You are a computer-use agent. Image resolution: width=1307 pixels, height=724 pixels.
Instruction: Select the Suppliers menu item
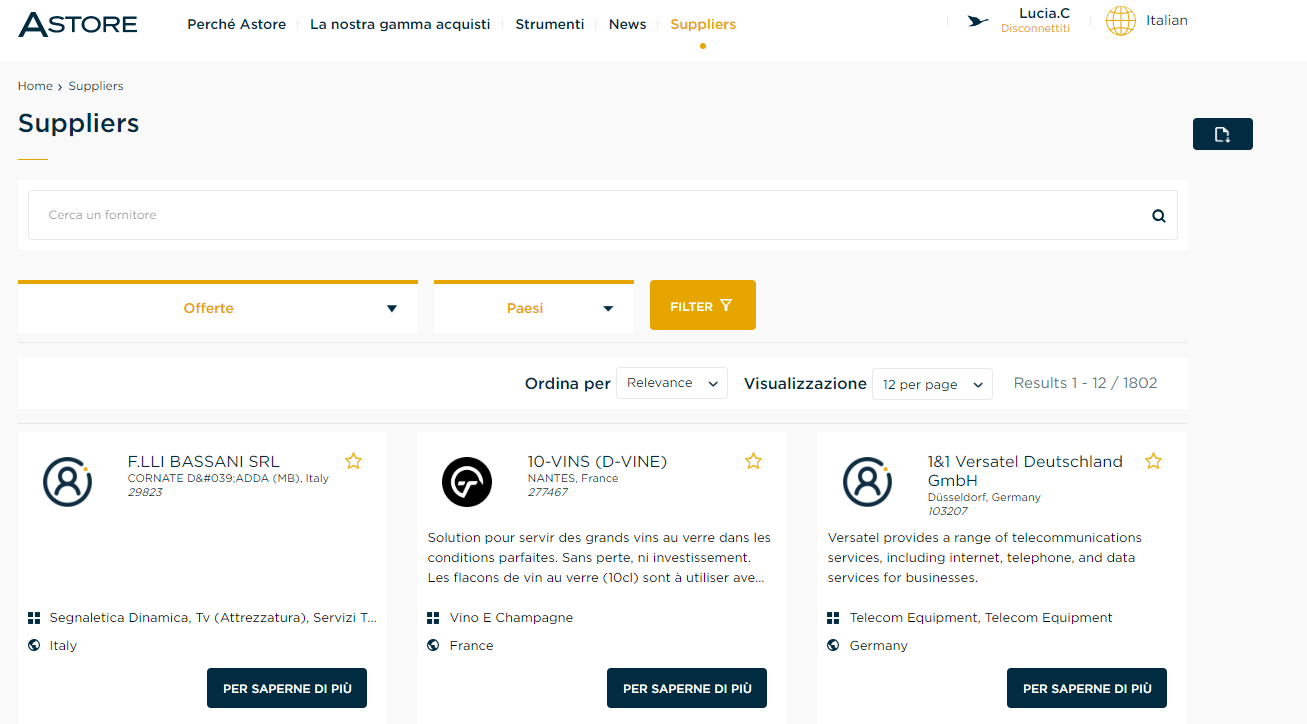tap(703, 24)
